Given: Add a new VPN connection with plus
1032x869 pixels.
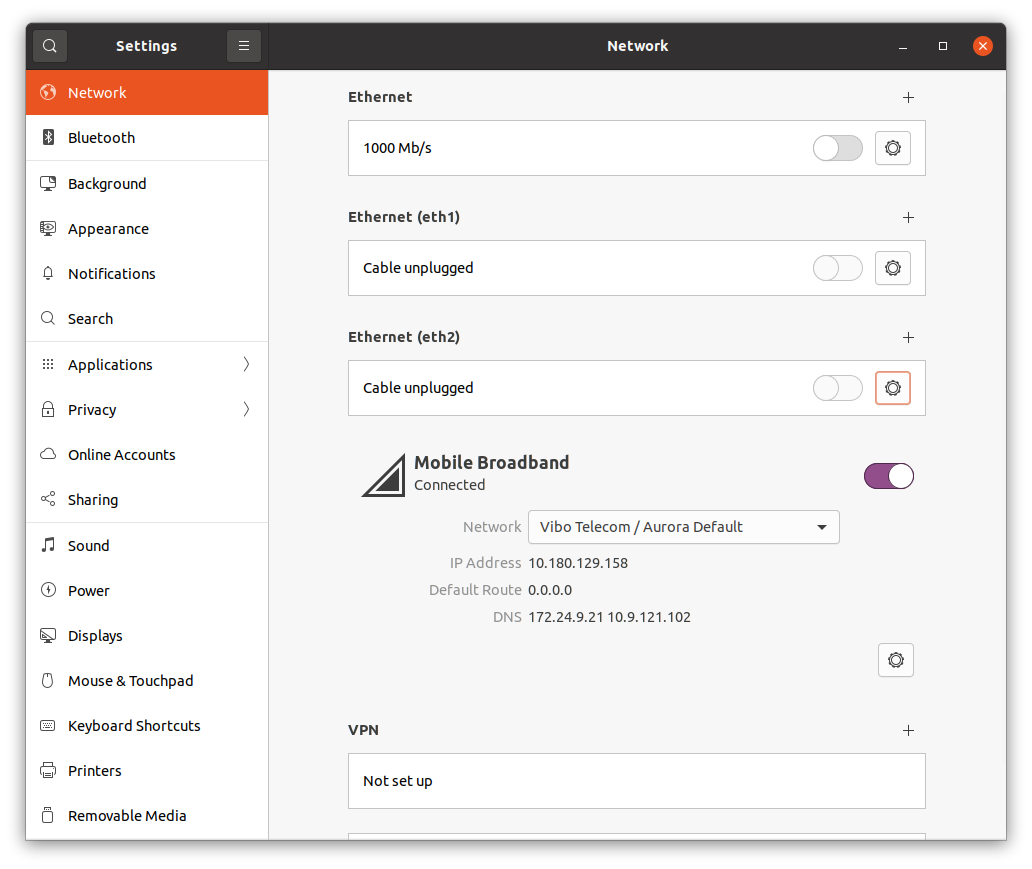Looking at the screenshot, I should [908, 730].
